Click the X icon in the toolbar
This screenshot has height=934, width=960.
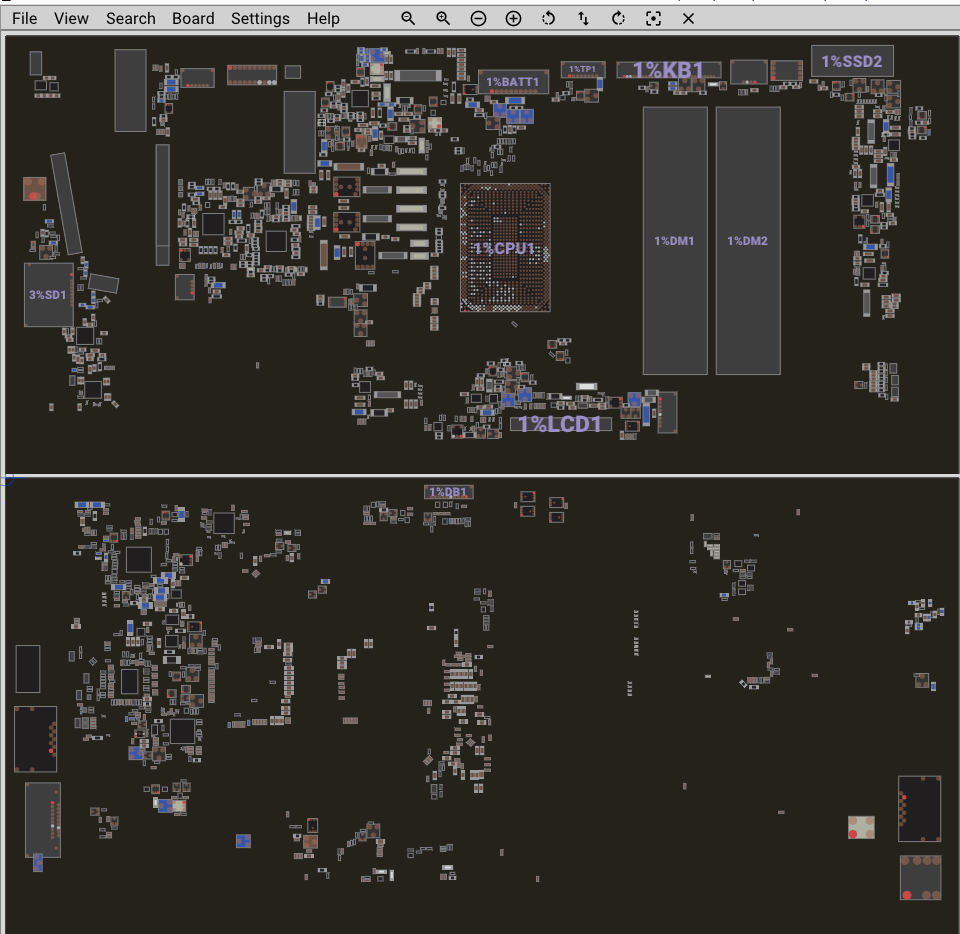pyautogui.click(x=688, y=18)
